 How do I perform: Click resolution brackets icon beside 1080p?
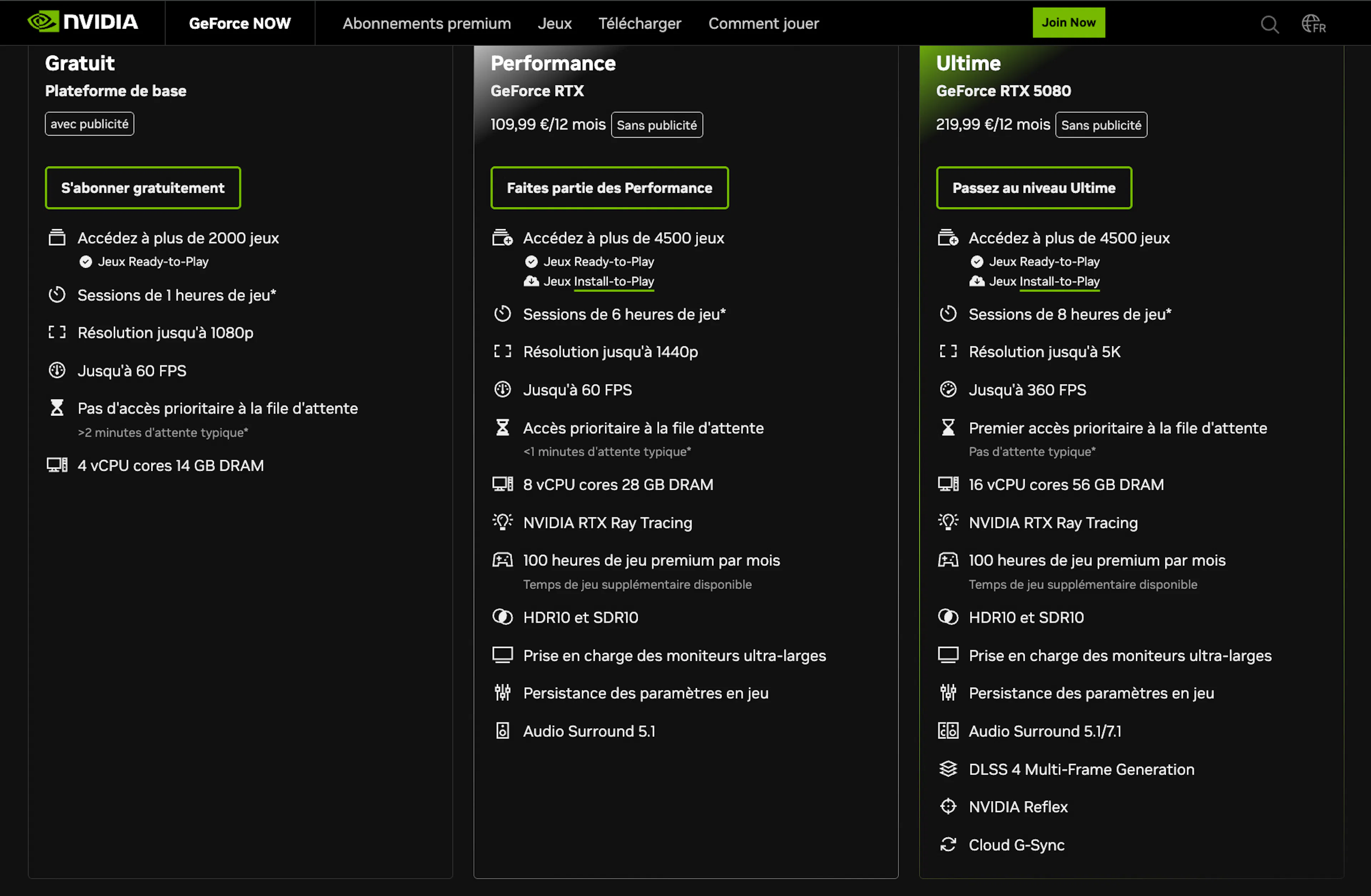[57, 332]
